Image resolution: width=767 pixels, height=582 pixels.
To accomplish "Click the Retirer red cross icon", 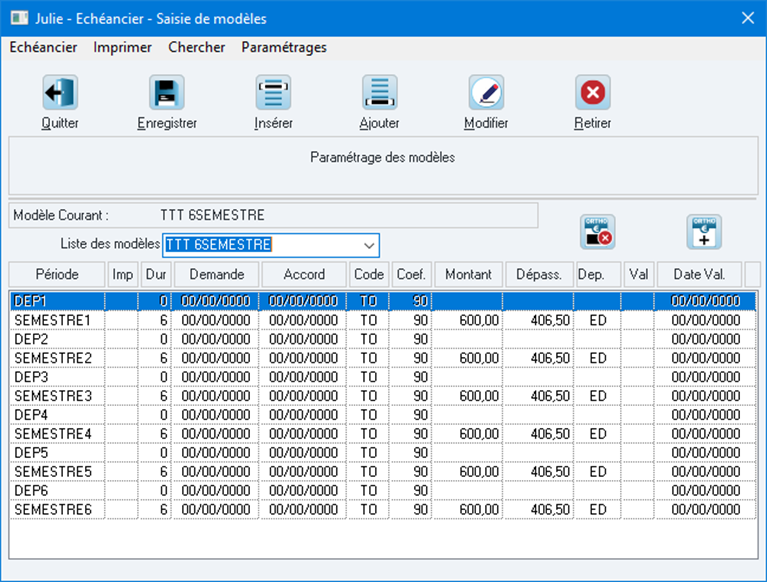I will tap(592, 92).
